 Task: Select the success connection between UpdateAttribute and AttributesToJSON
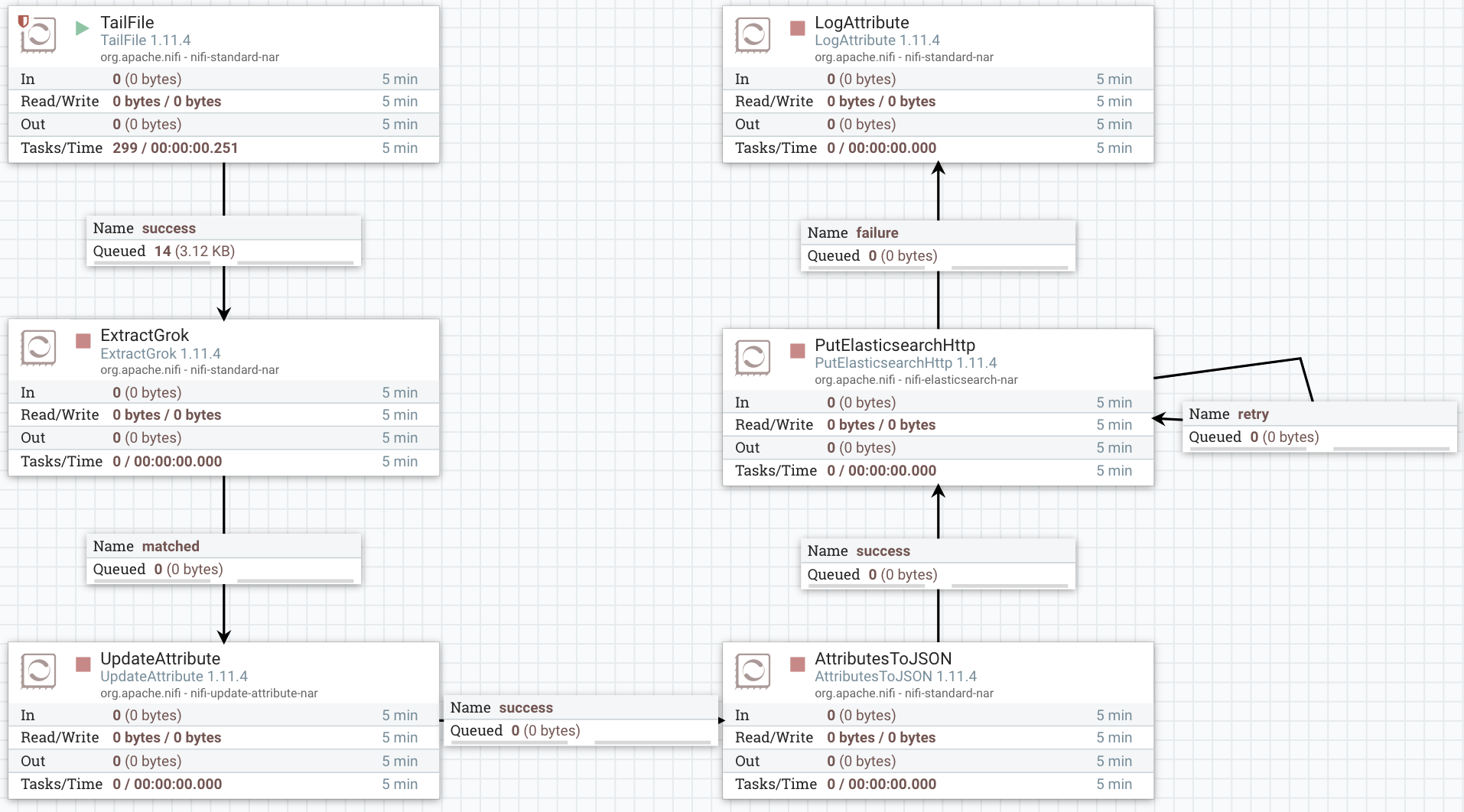581,720
